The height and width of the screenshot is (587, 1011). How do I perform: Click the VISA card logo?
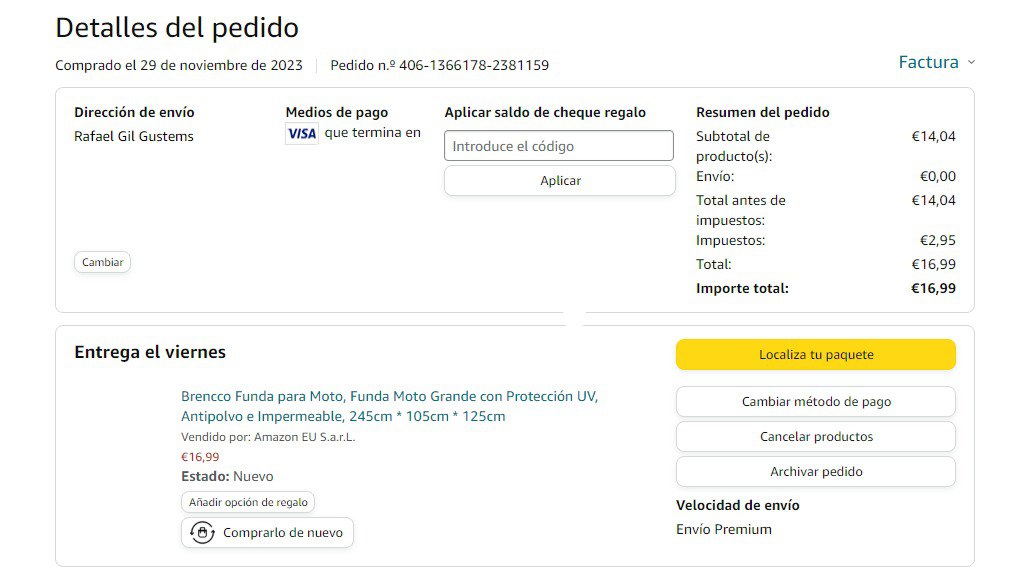point(301,133)
